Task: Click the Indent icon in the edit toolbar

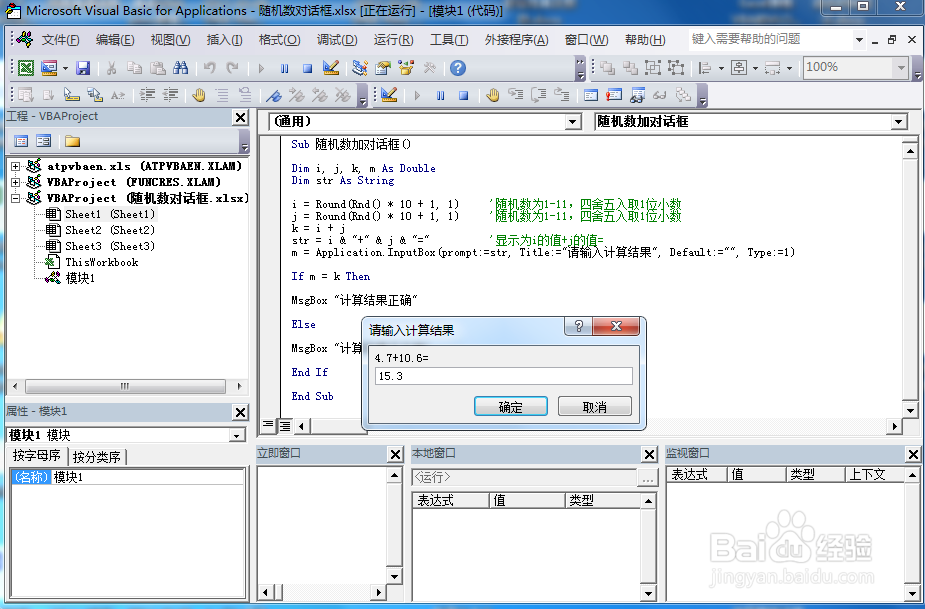Action: click(147, 94)
